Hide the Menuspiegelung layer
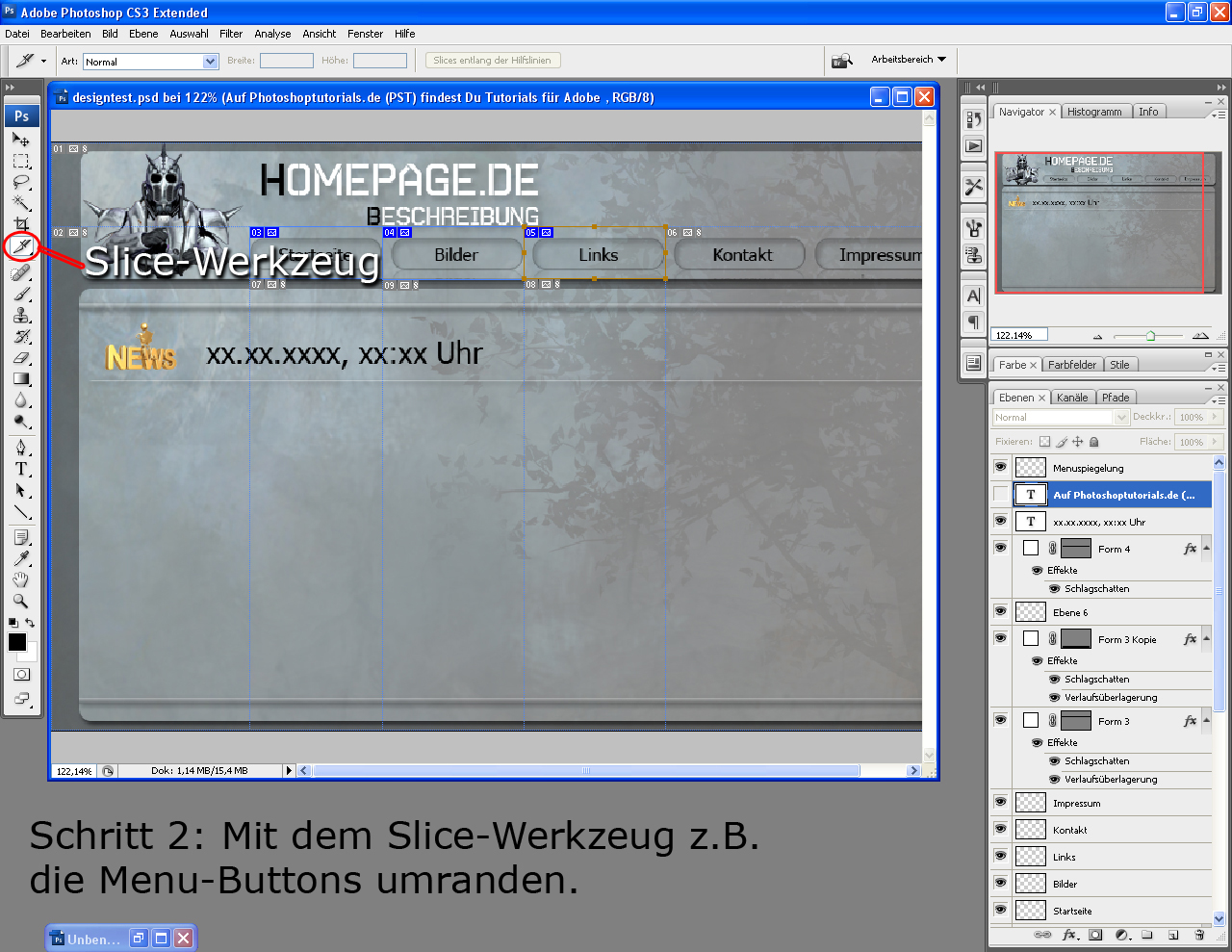Image resolution: width=1232 pixels, height=952 pixels. pos(1001,467)
